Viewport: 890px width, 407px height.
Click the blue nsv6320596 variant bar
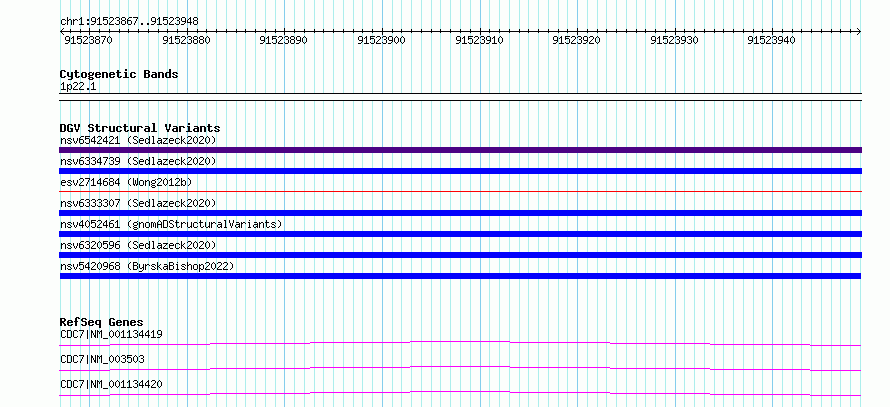(x=460, y=255)
